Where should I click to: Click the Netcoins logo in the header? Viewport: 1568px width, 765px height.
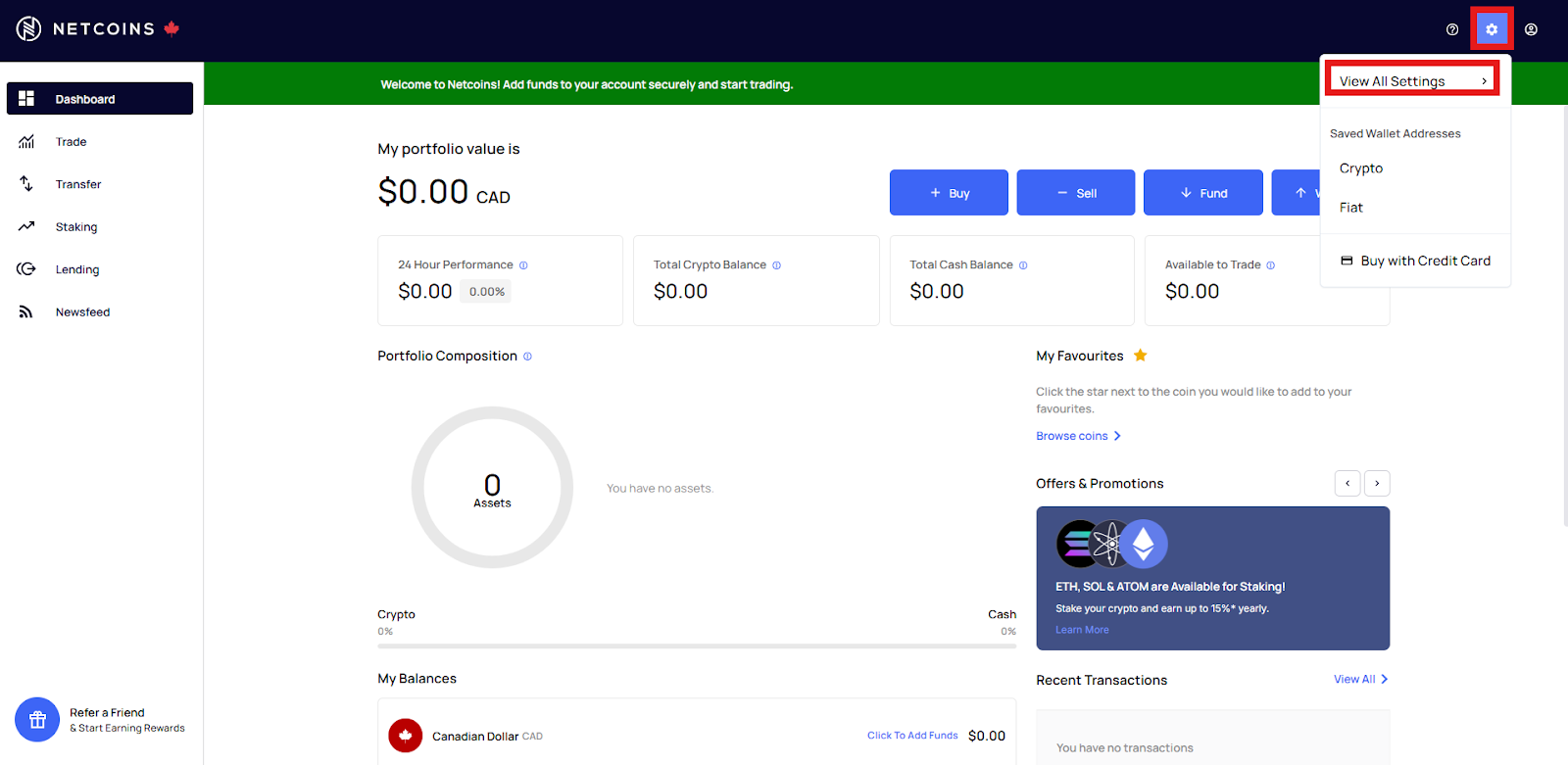coord(98,29)
